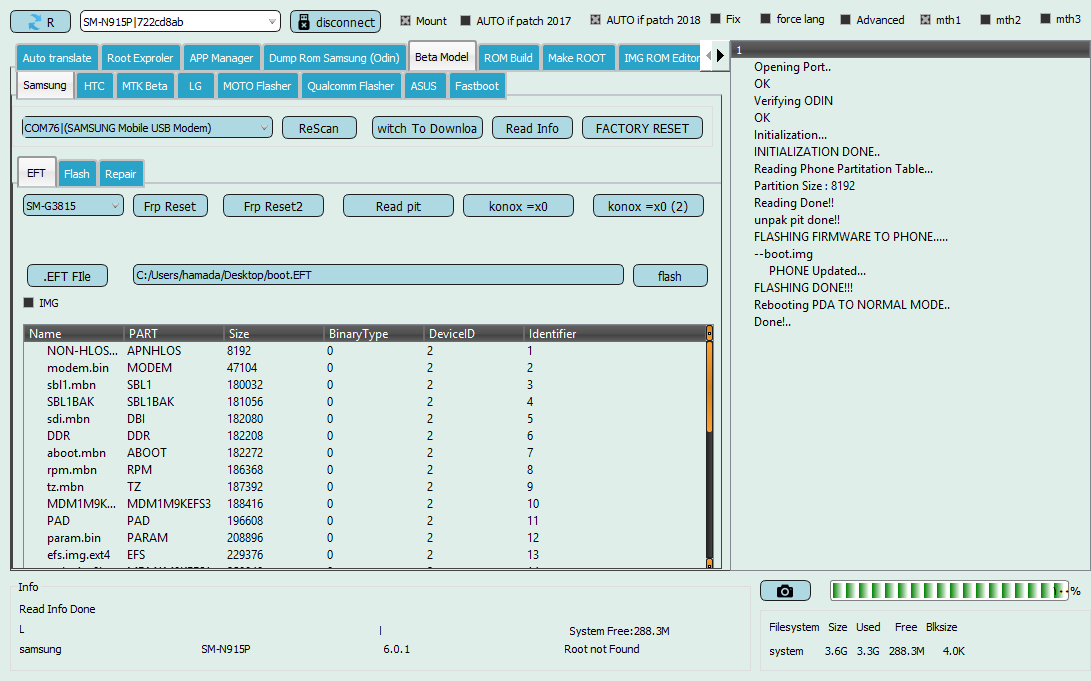The height and width of the screenshot is (681, 1091).
Task: Switch to the ASUS tab
Action: (x=424, y=86)
